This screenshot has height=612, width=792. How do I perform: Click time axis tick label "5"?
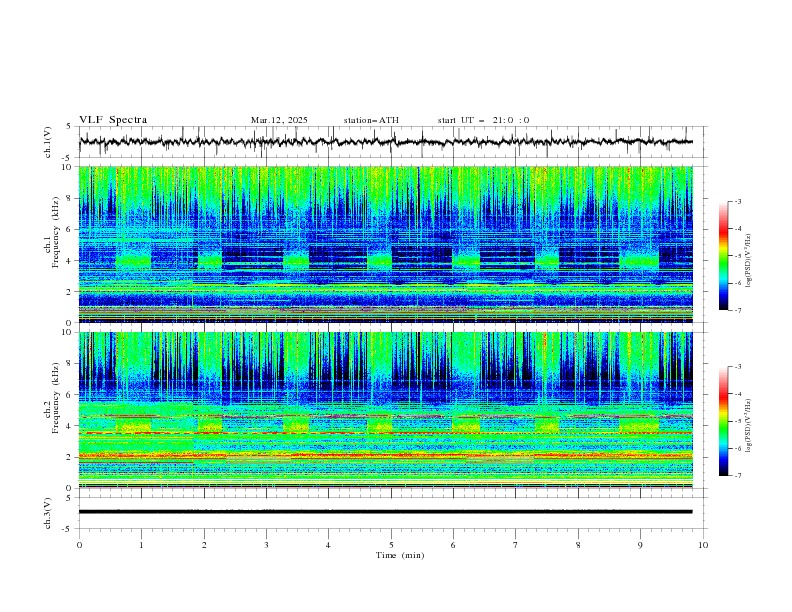(x=391, y=545)
